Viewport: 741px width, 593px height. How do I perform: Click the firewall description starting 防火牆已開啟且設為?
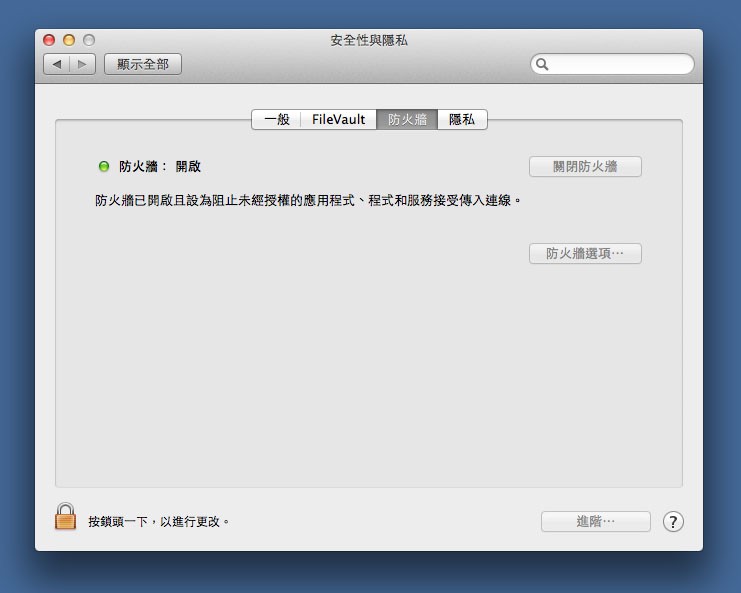[x=308, y=200]
